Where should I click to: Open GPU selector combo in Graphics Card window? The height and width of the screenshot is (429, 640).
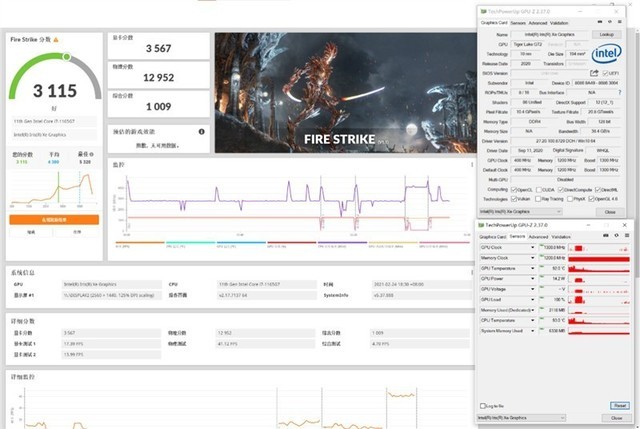pos(521,211)
